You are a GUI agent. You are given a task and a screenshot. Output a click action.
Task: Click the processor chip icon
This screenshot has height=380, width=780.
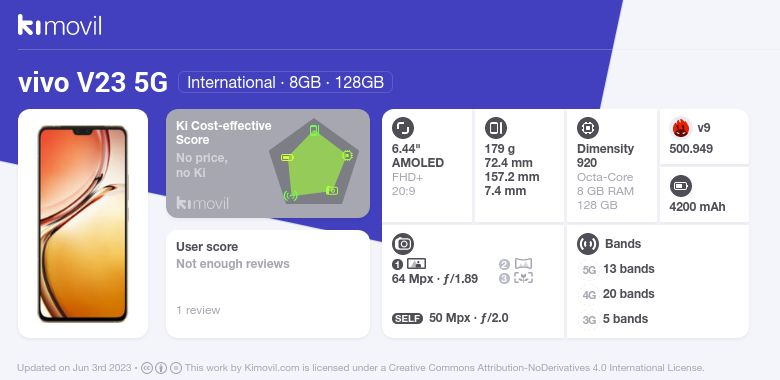[x=588, y=128]
